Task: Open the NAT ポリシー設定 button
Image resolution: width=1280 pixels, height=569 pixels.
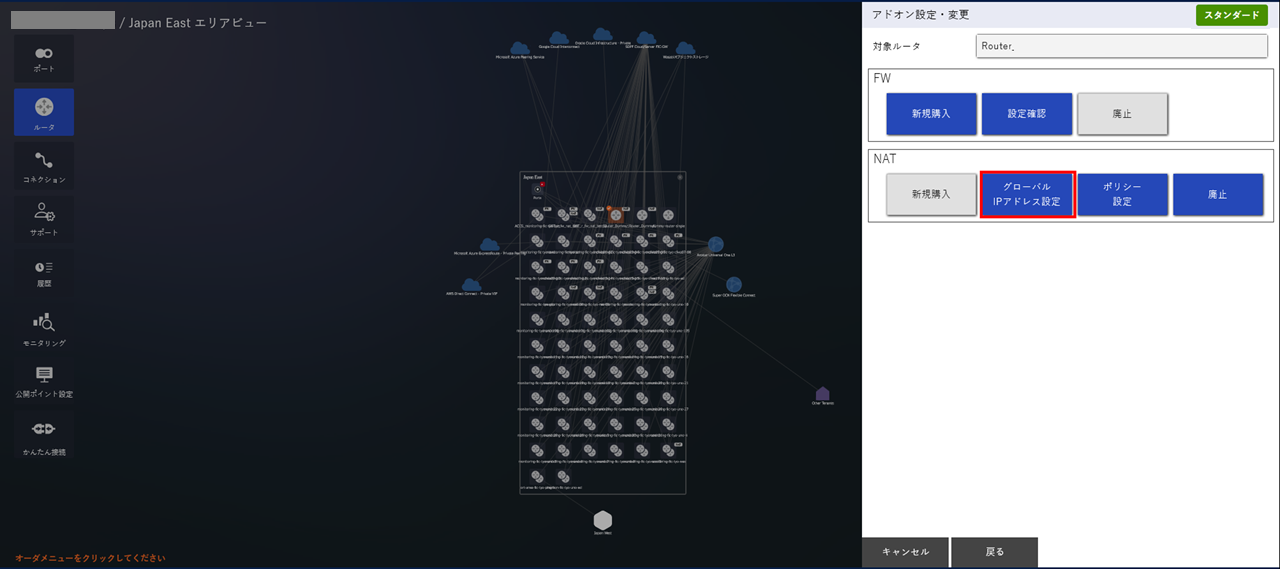Action: (1122, 194)
